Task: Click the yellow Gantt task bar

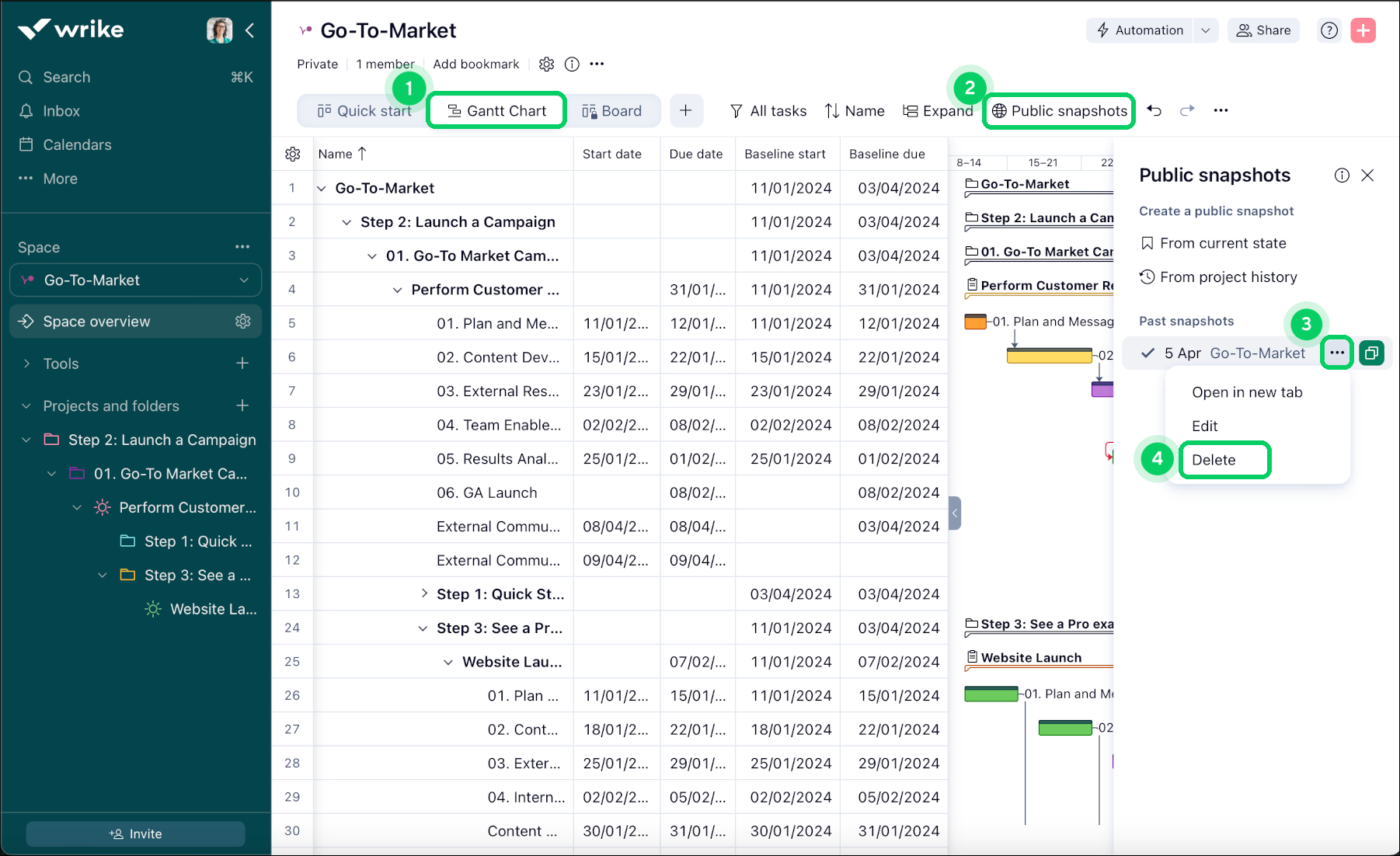Action: [1049, 357]
